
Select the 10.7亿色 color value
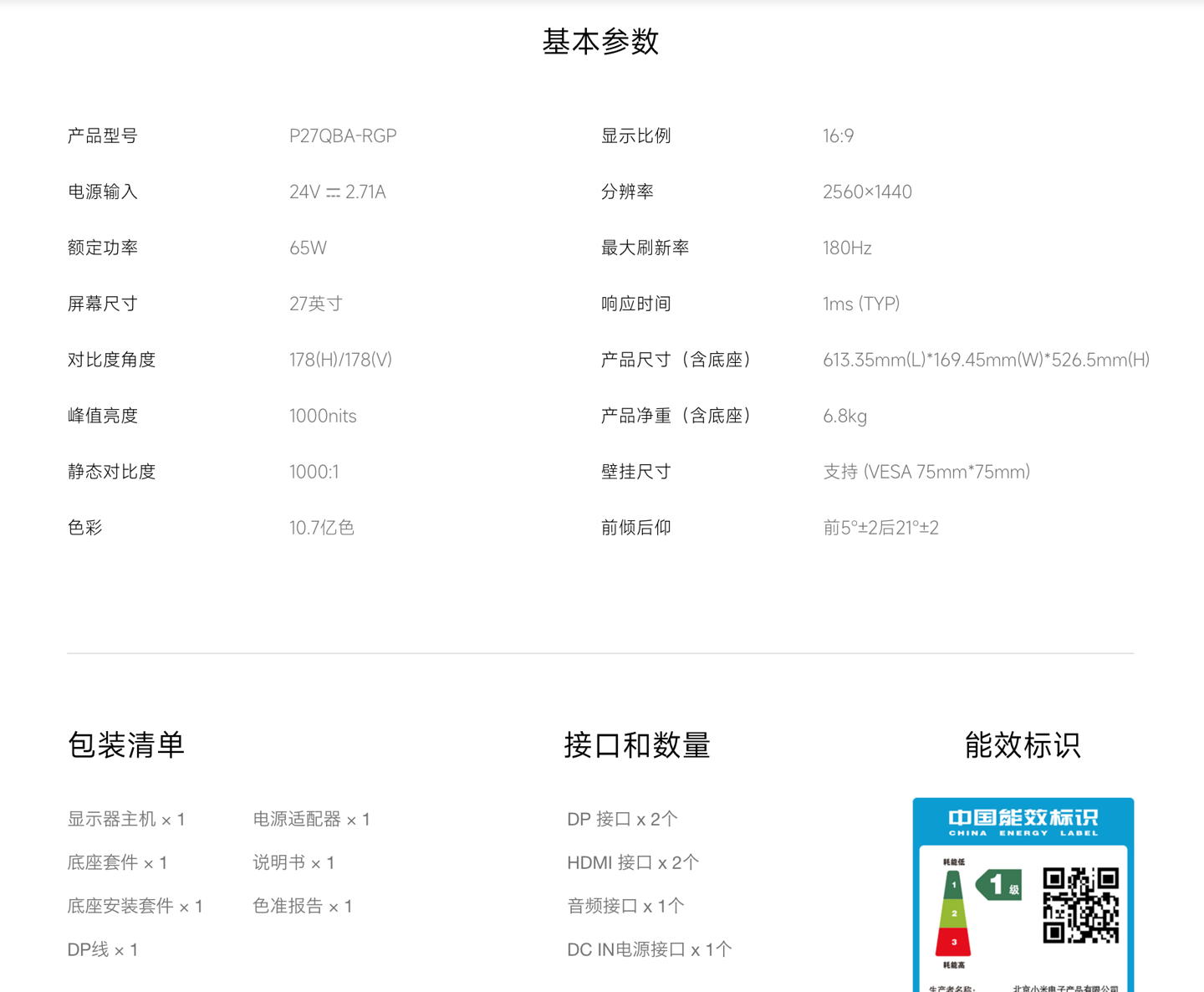coord(321,527)
